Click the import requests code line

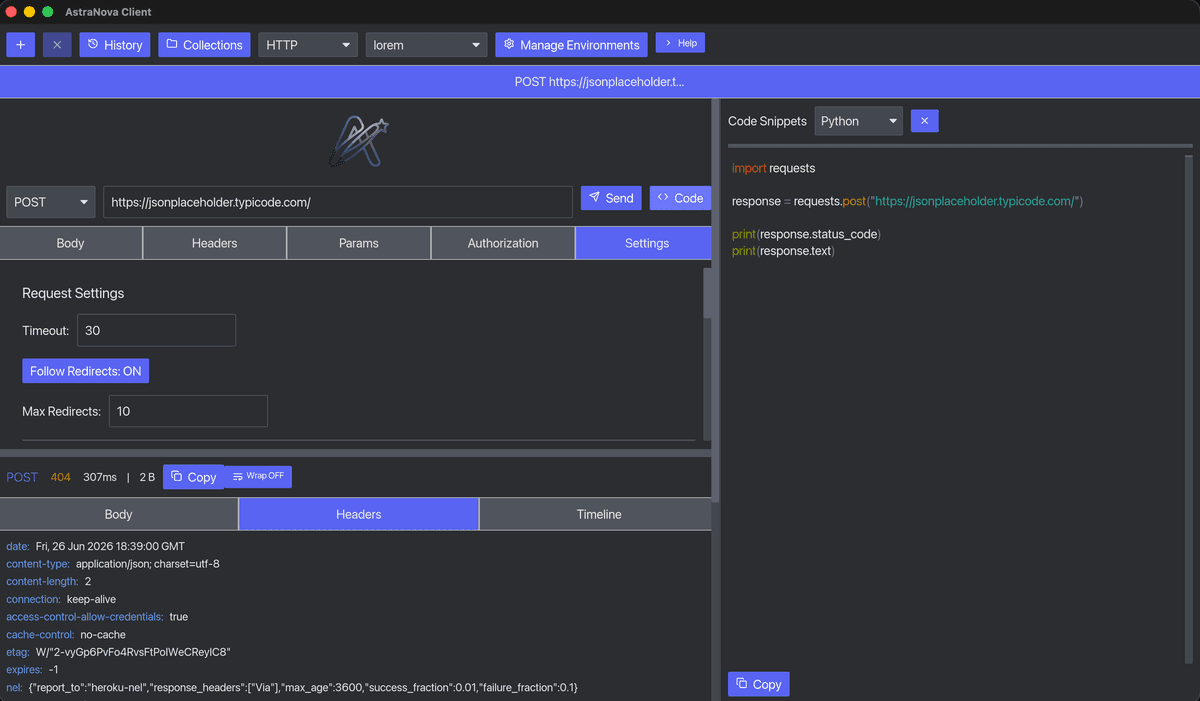[774, 168]
